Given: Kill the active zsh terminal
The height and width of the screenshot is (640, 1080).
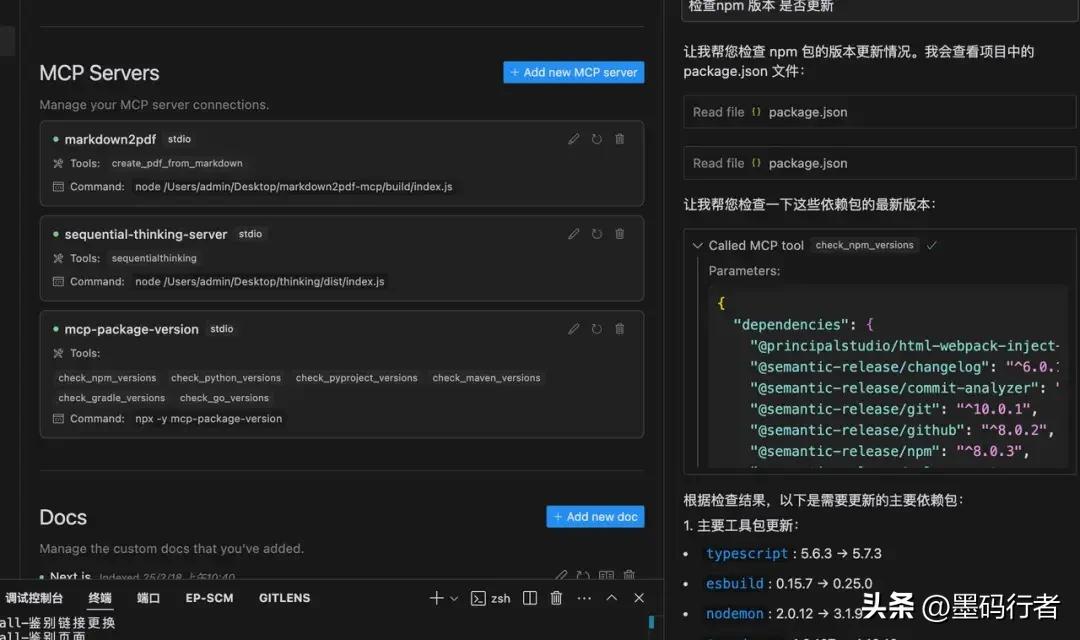Looking at the screenshot, I should pyautogui.click(x=556, y=597).
